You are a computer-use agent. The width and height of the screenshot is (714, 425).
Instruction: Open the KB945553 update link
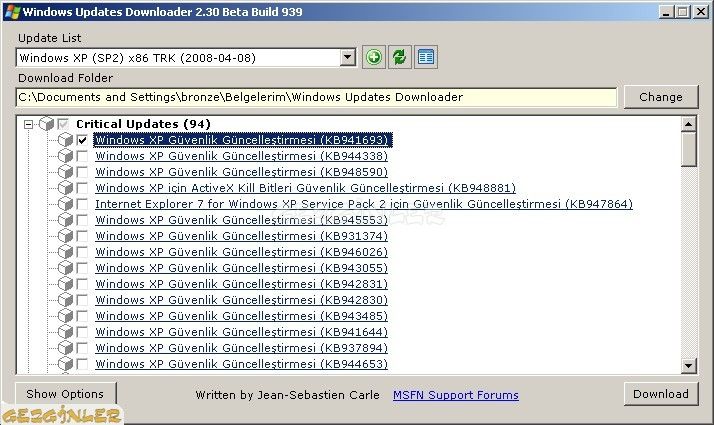[x=242, y=220]
